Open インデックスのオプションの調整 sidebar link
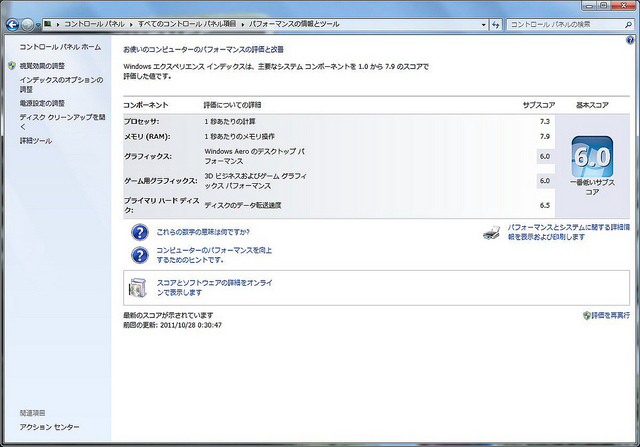This screenshot has height=447, width=640. tap(61, 85)
